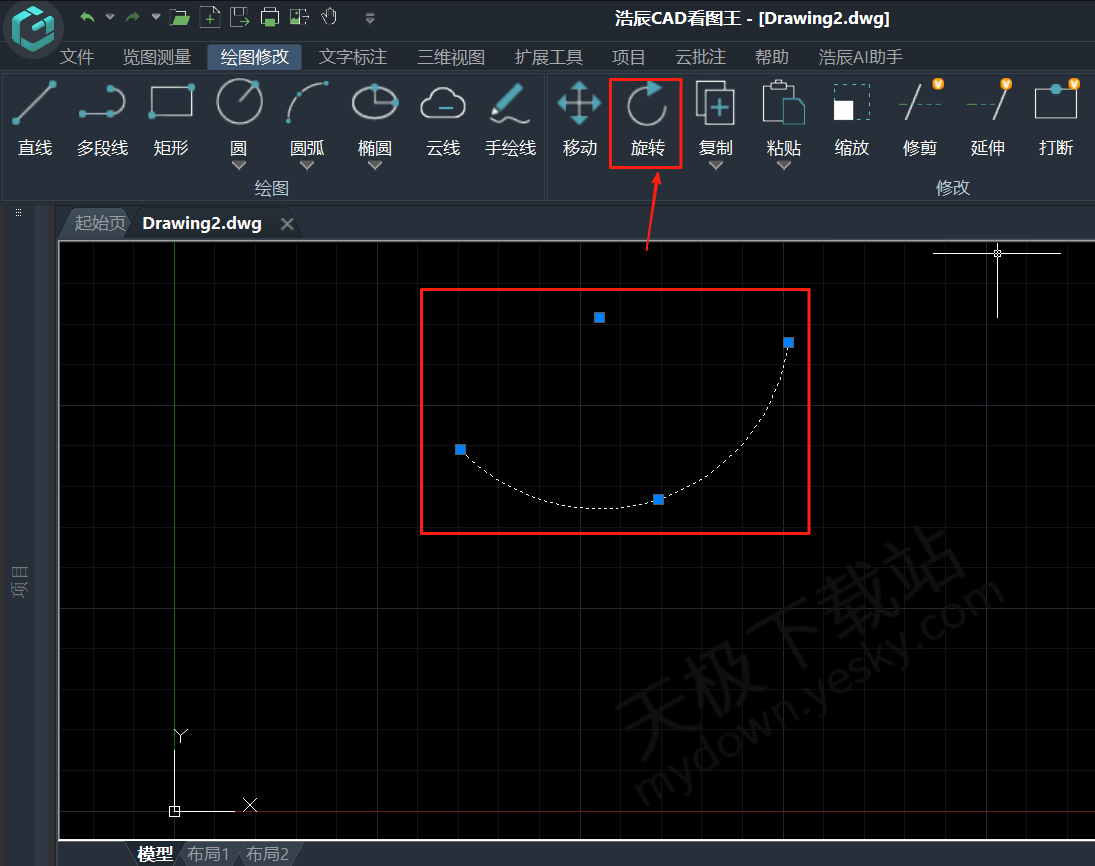This screenshot has height=866, width=1095.
Task: Choose the 矩形 rectangle tool
Action: pos(171,119)
